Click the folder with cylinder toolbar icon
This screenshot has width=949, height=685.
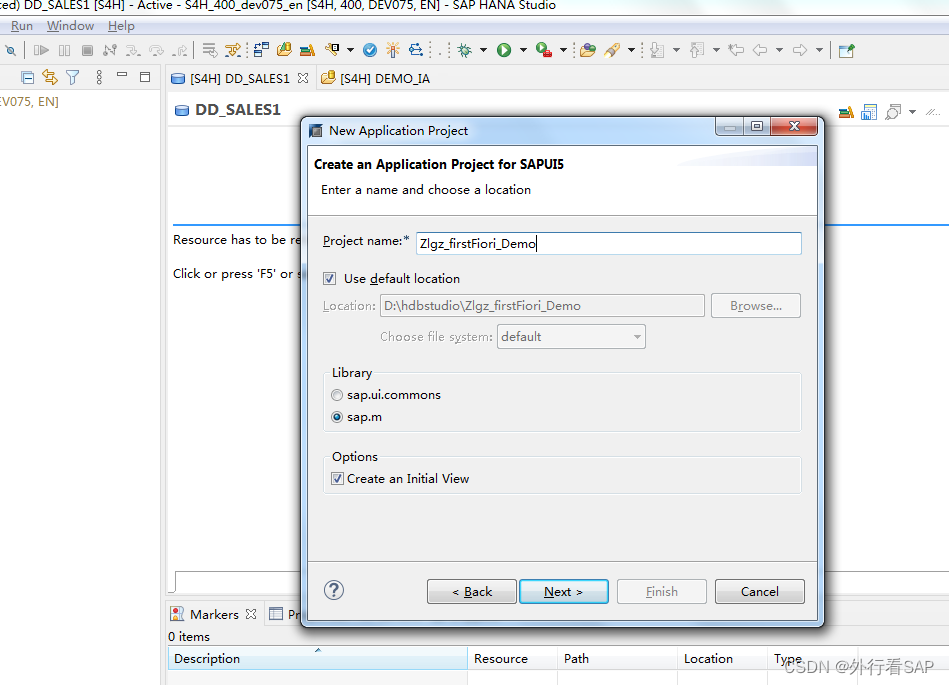pos(284,50)
